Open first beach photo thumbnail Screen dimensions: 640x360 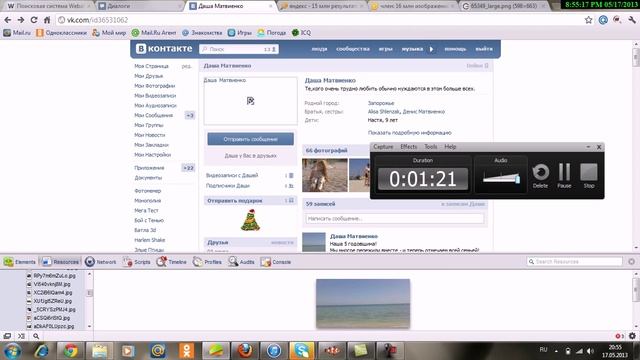(x=325, y=175)
